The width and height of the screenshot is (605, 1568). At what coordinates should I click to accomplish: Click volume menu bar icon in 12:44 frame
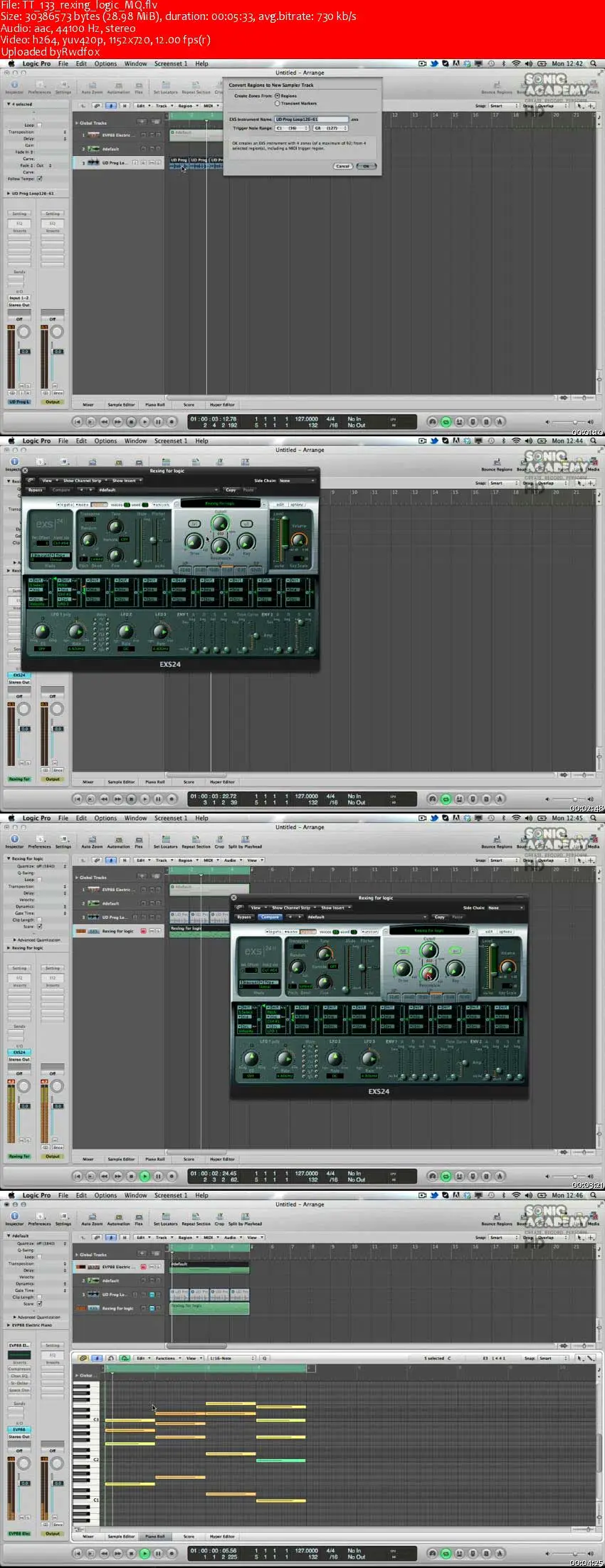[528, 441]
